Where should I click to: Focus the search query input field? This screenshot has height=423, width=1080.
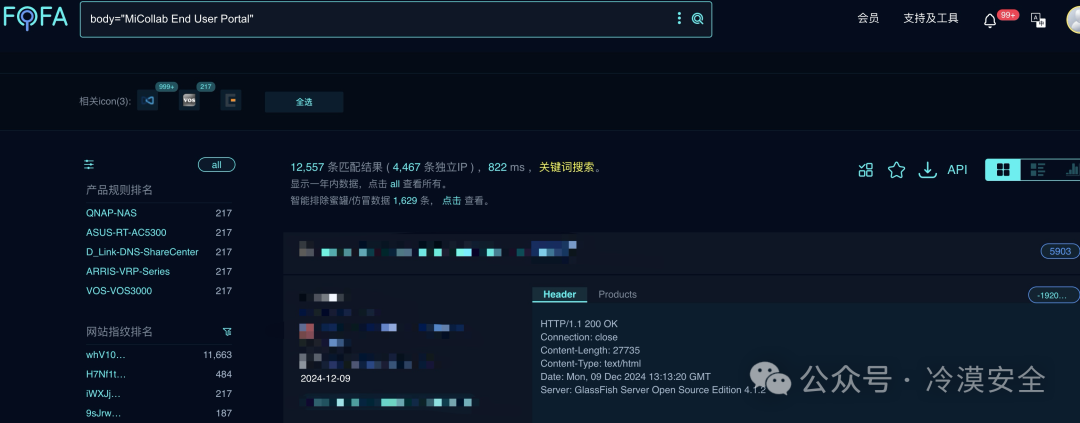(x=379, y=19)
